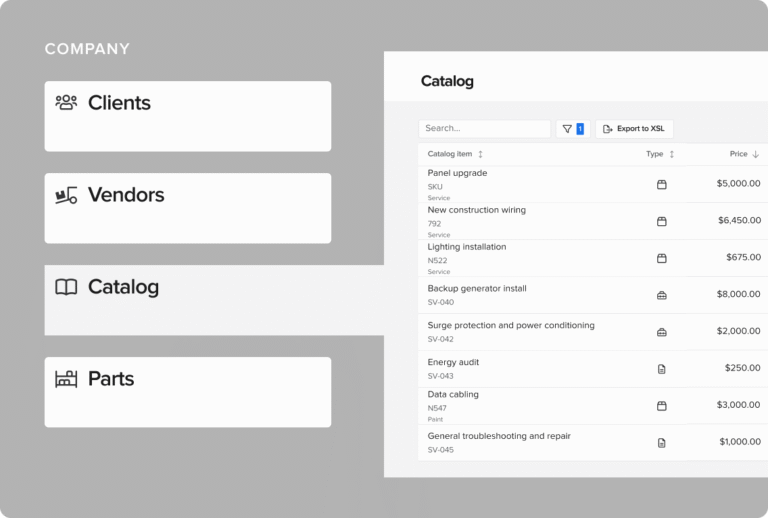Click document type icon for Energy audit
768x518 pixels.
662,369
